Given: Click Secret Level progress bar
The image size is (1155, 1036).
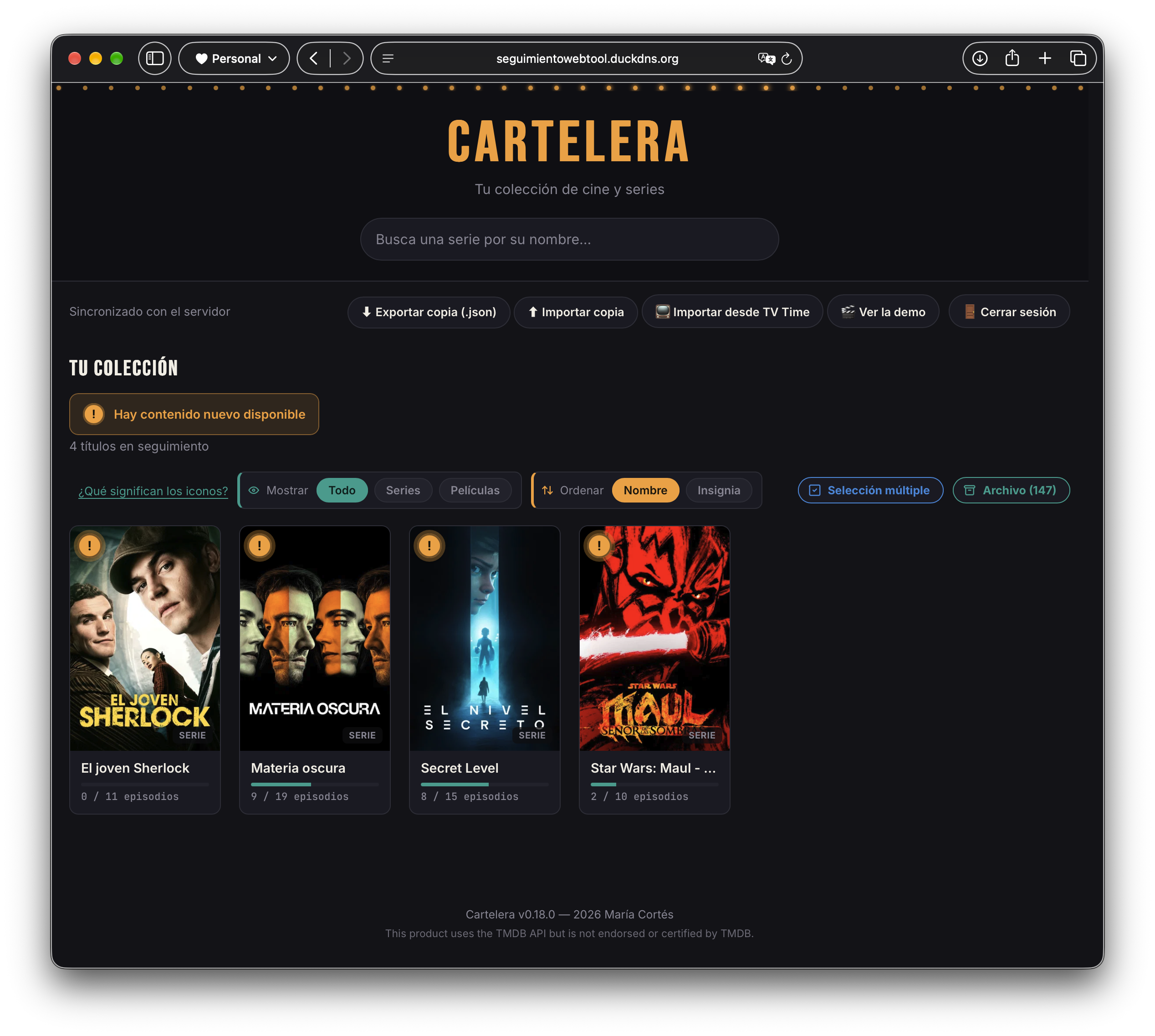Looking at the screenshot, I should [x=485, y=785].
